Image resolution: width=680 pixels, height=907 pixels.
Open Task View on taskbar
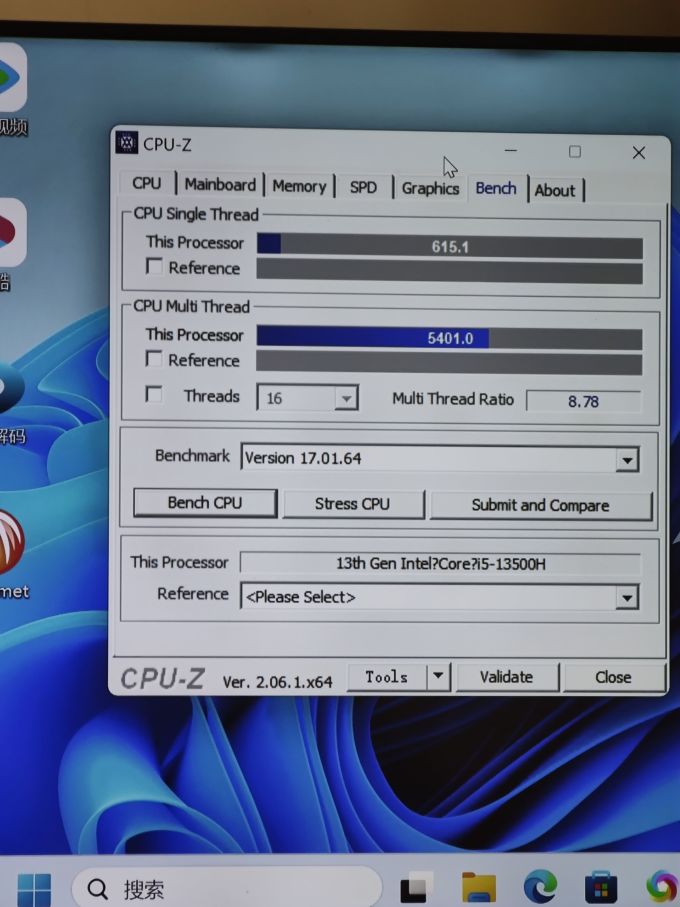point(414,890)
